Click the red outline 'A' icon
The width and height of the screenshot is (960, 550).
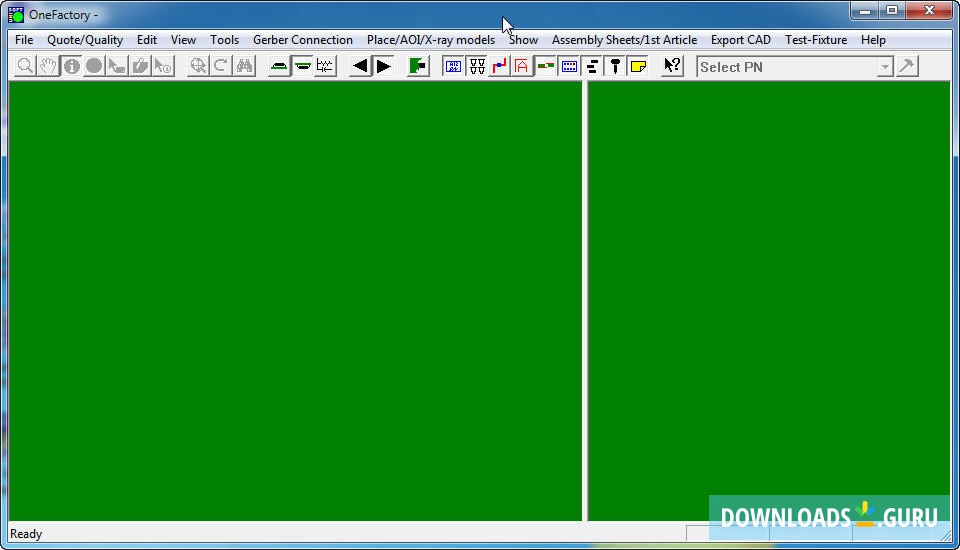point(522,66)
